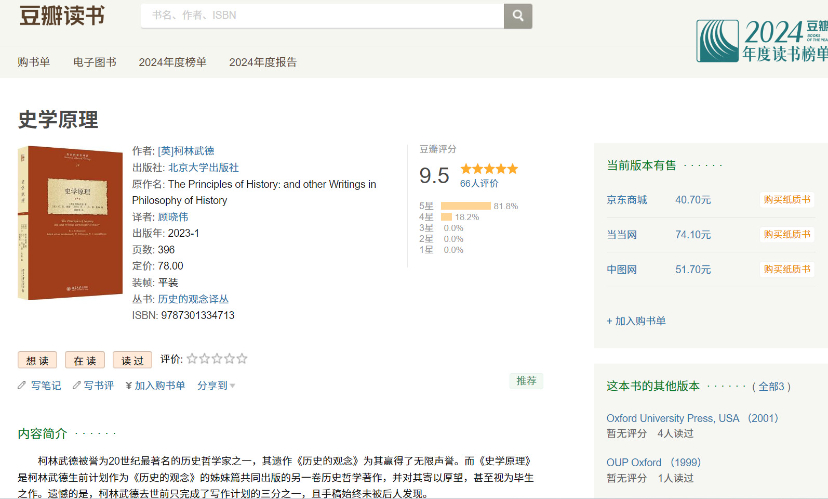This screenshot has height=499, width=828.
Task: Click the 40.70元 price link
Action: click(x=693, y=200)
